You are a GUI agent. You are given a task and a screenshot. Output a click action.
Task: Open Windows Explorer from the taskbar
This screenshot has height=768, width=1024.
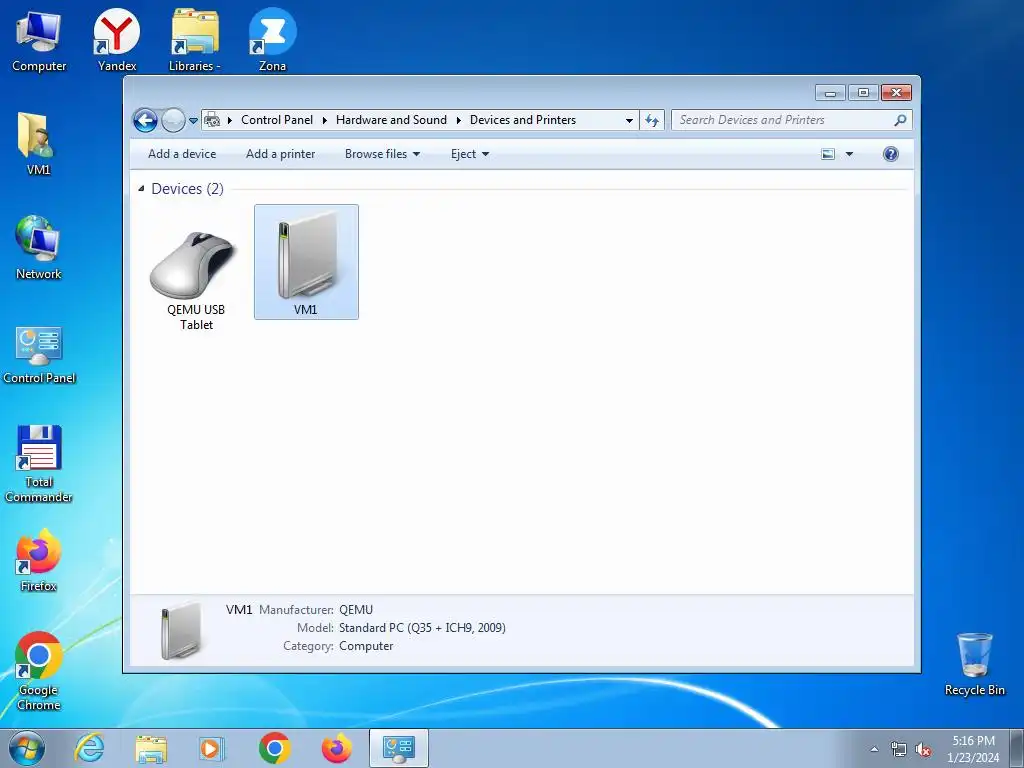pyautogui.click(x=151, y=748)
